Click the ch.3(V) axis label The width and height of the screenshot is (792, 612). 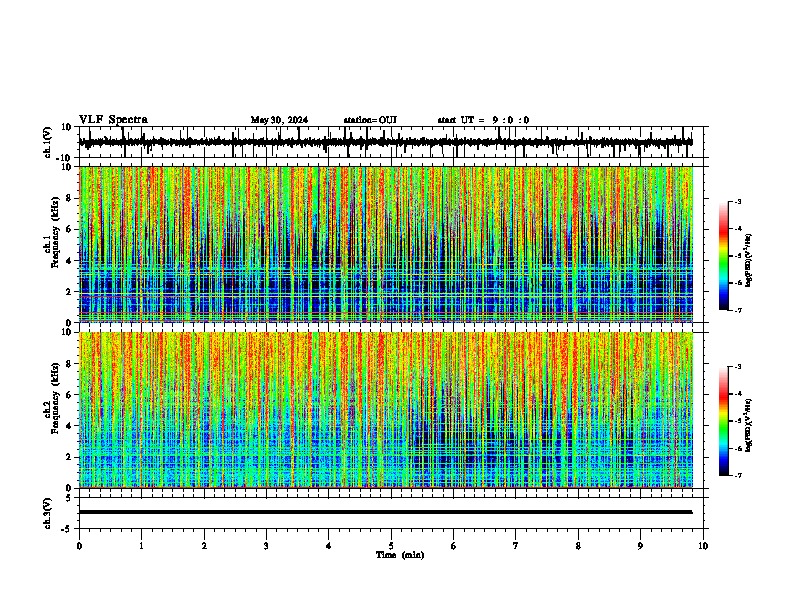[x=48, y=513]
